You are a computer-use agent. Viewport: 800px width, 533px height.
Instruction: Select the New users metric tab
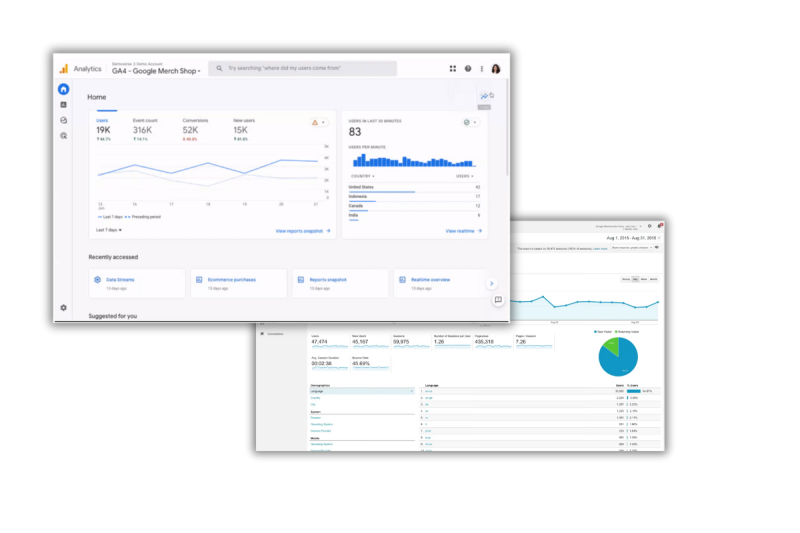[244, 130]
